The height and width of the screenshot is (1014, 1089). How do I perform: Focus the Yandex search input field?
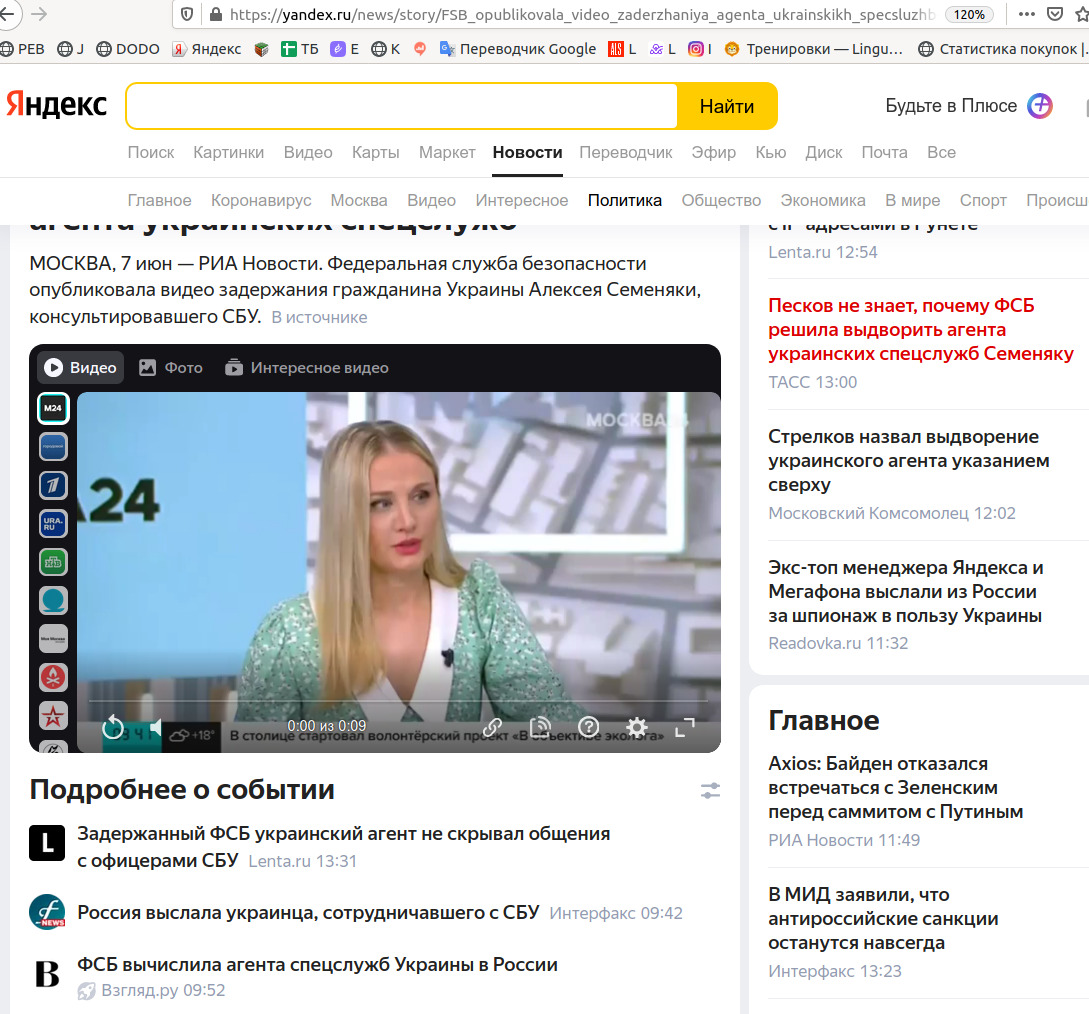click(401, 106)
